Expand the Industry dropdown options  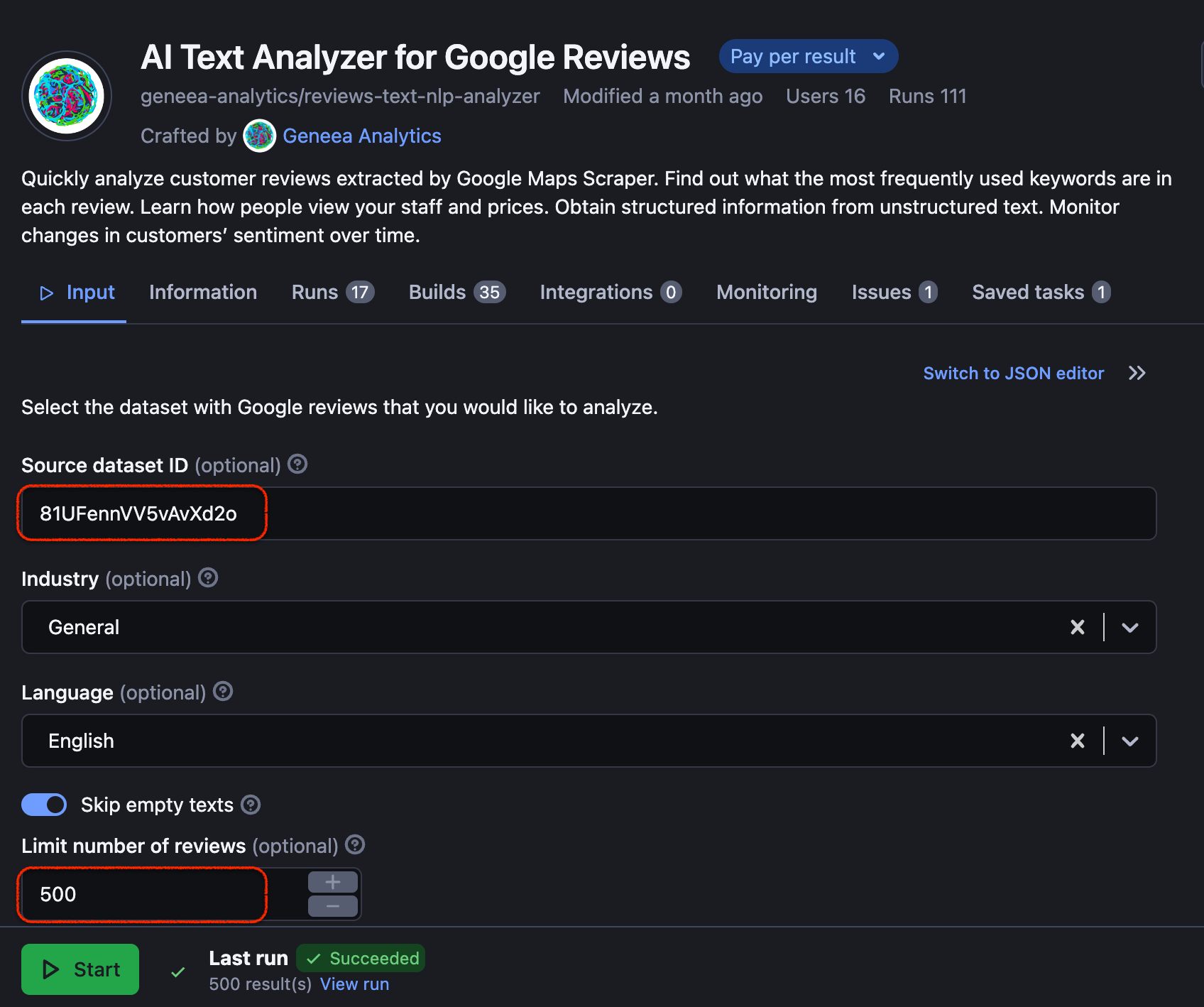(x=1129, y=627)
